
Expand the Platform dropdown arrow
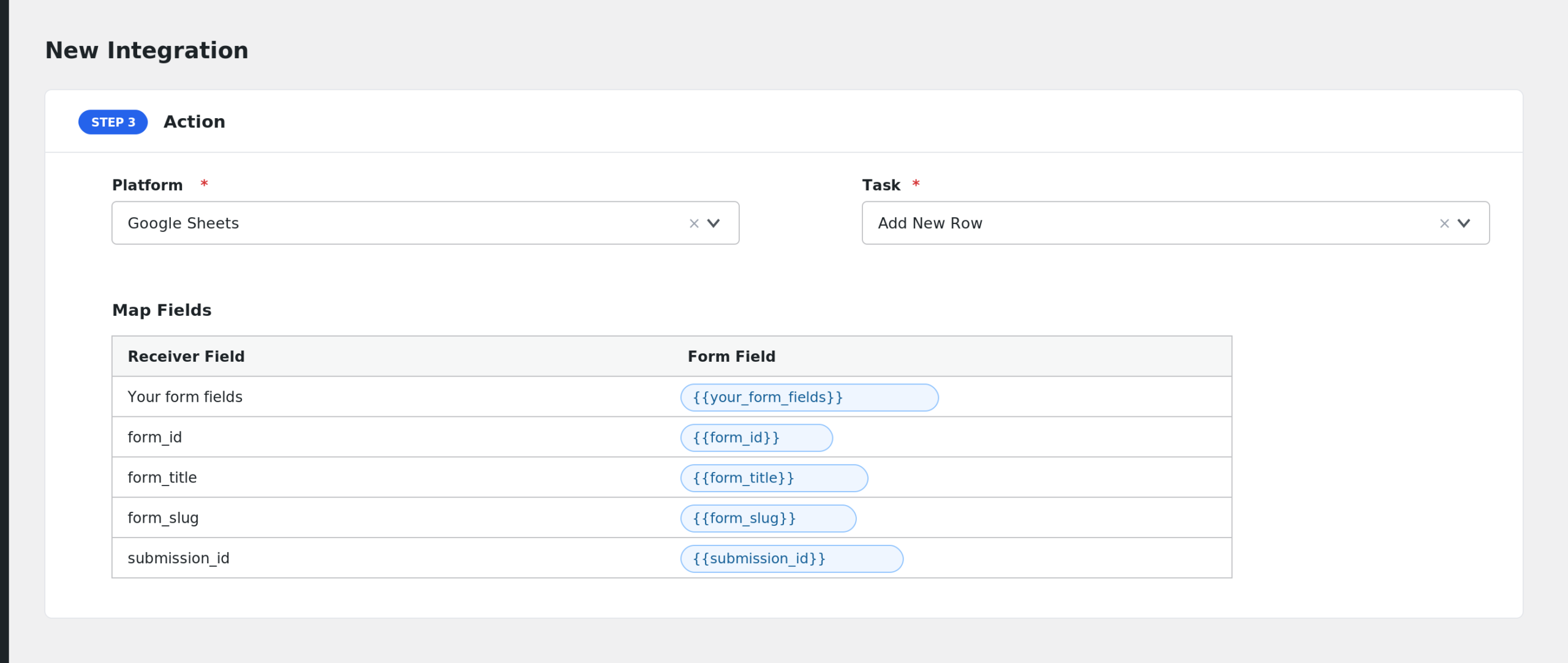point(714,223)
